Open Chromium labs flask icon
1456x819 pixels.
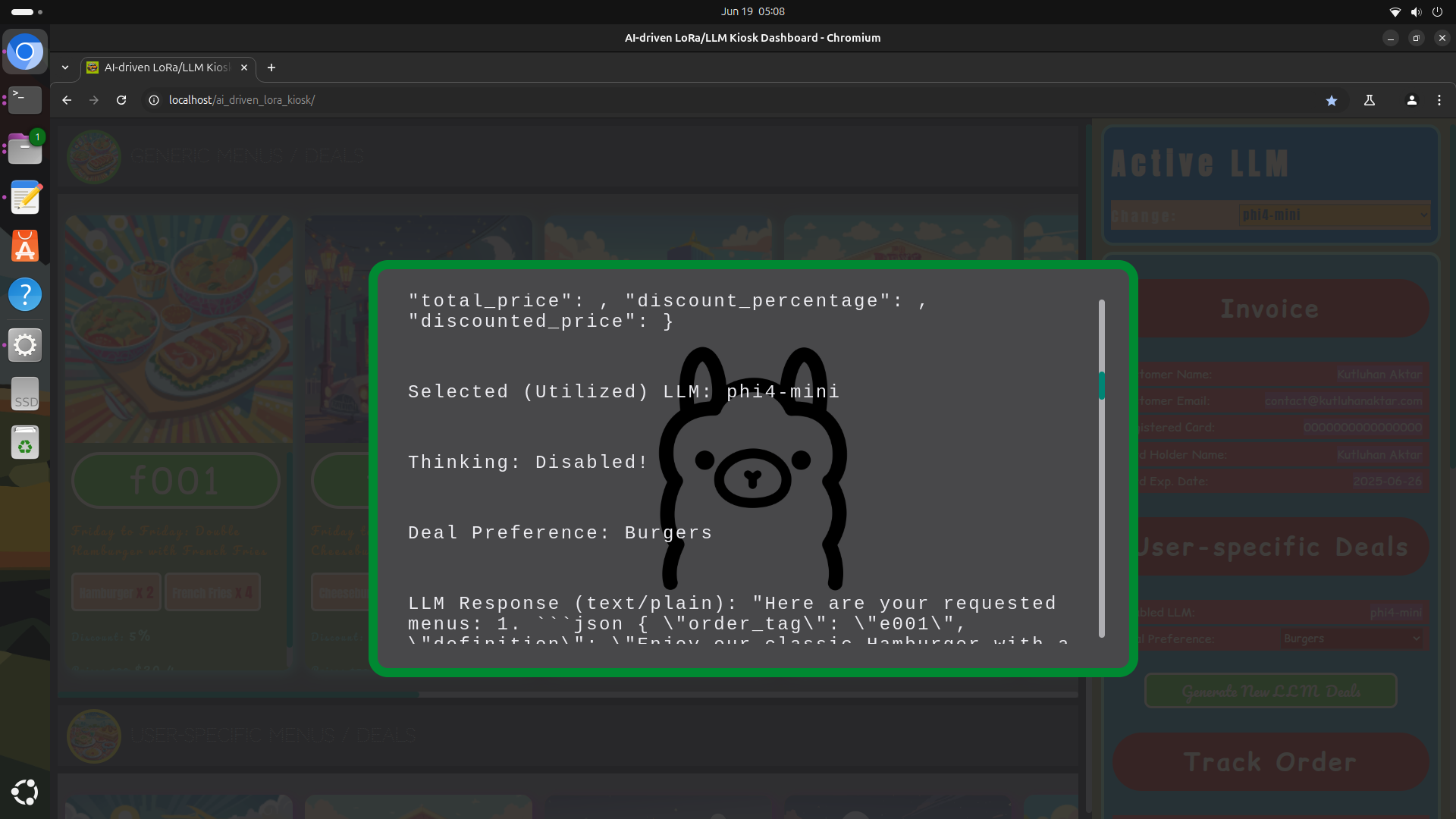coord(1370,100)
